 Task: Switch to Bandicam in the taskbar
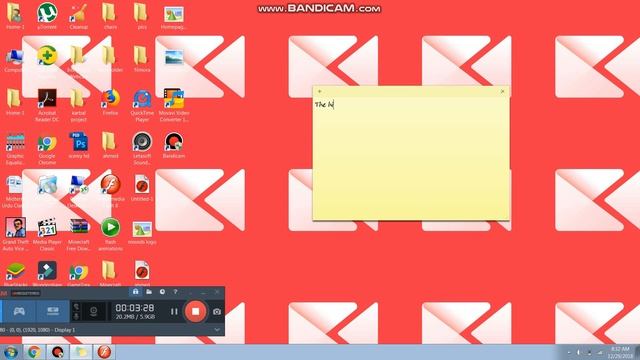(x=58, y=352)
